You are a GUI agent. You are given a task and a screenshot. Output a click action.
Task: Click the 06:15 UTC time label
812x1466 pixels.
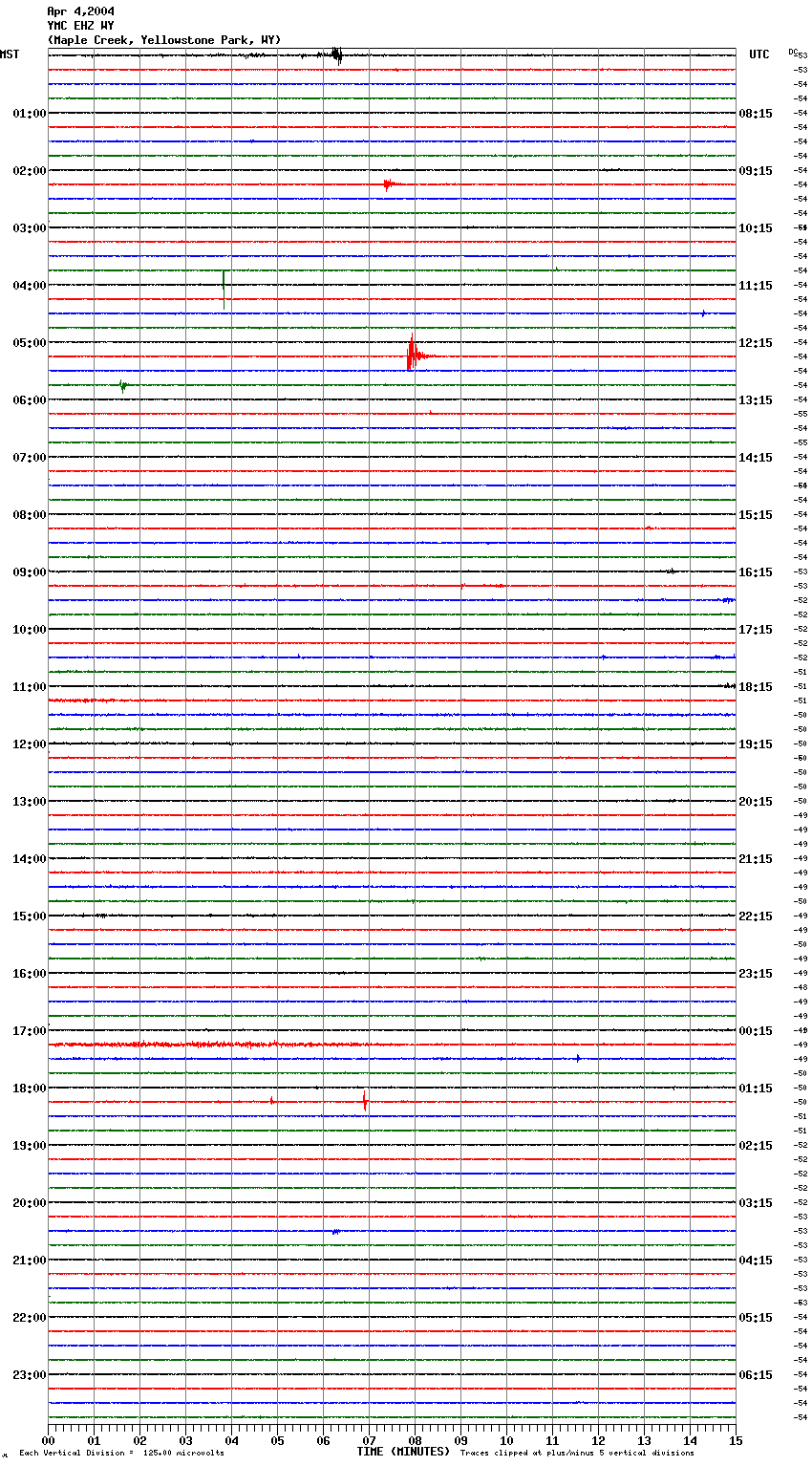756,1375
